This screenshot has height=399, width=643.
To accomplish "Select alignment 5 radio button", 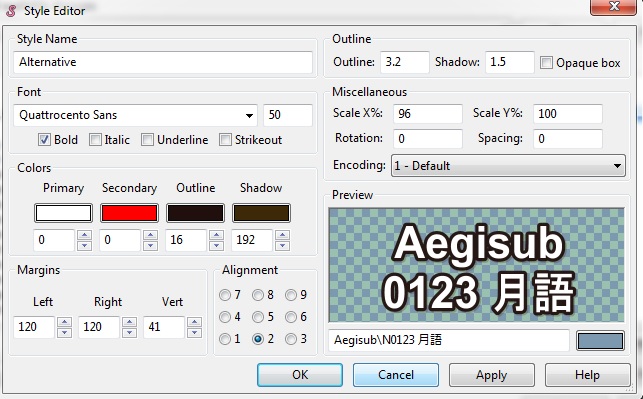I will coord(258,317).
